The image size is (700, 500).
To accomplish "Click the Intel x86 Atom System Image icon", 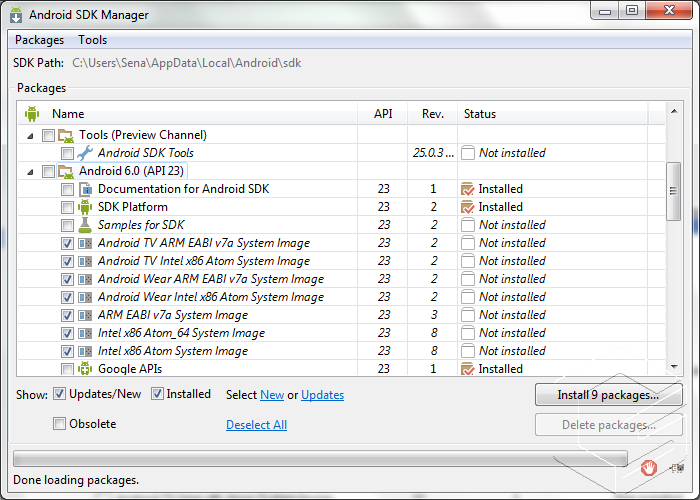I will [x=85, y=351].
